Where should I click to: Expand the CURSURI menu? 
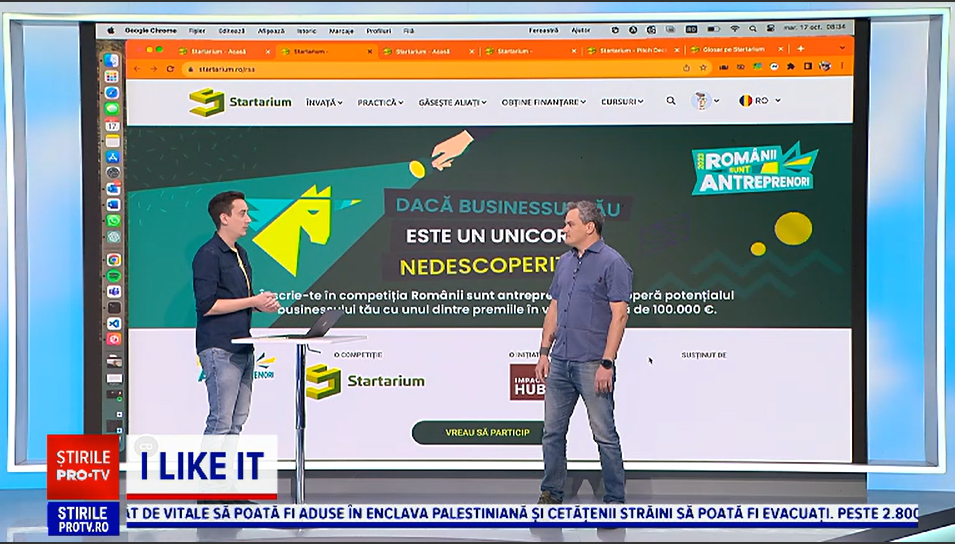[622, 102]
